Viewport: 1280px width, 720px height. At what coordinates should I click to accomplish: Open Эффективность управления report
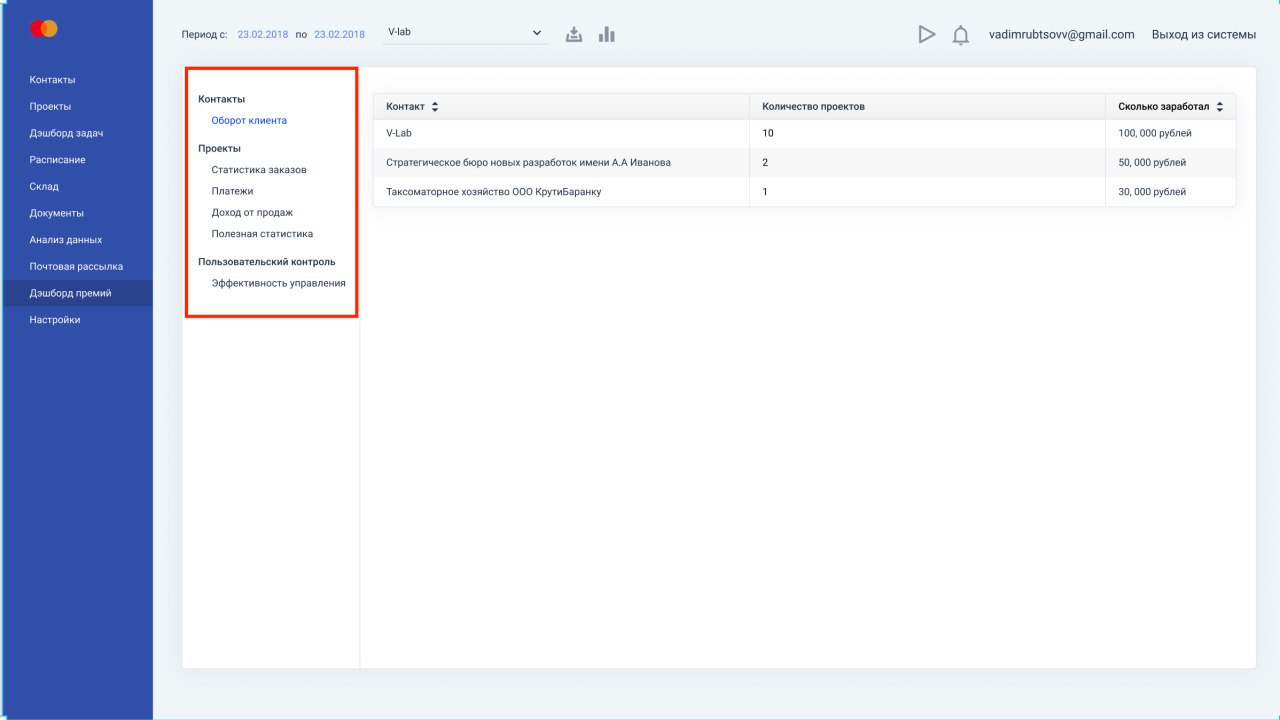pyautogui.click(x=278, y=283)
